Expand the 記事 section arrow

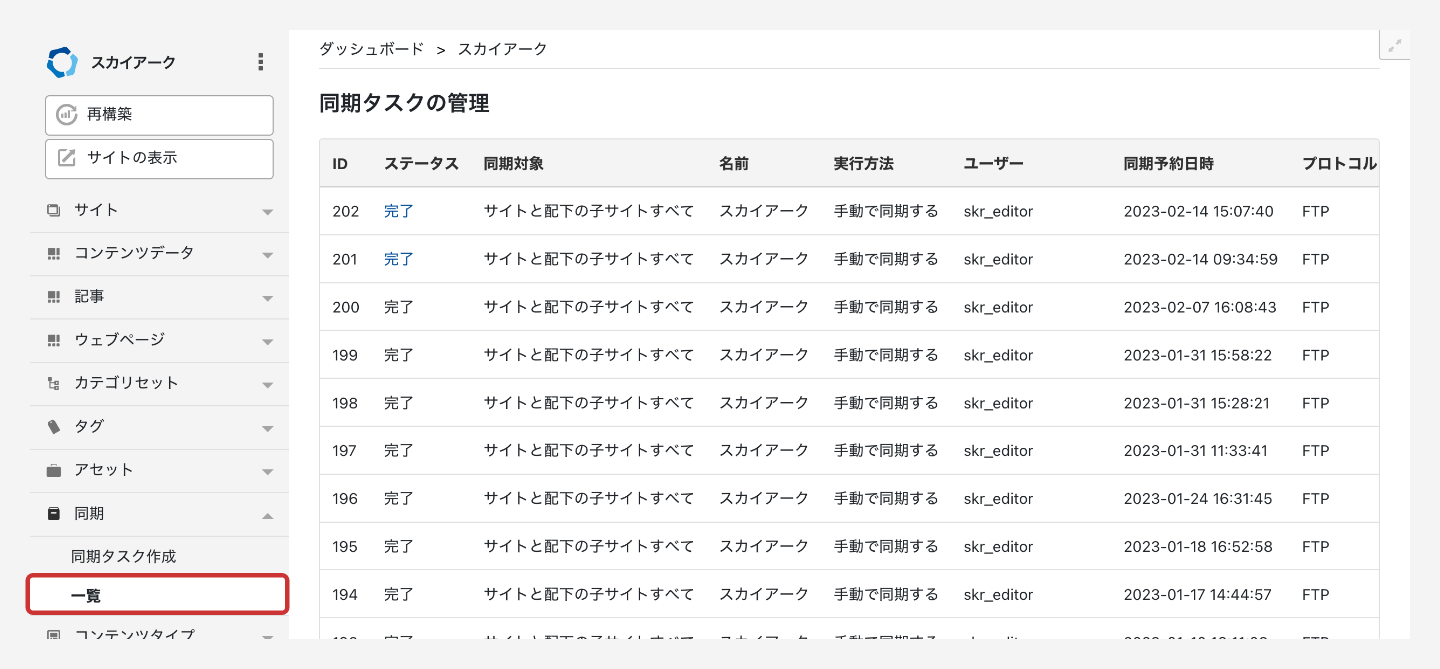[267, 298]
